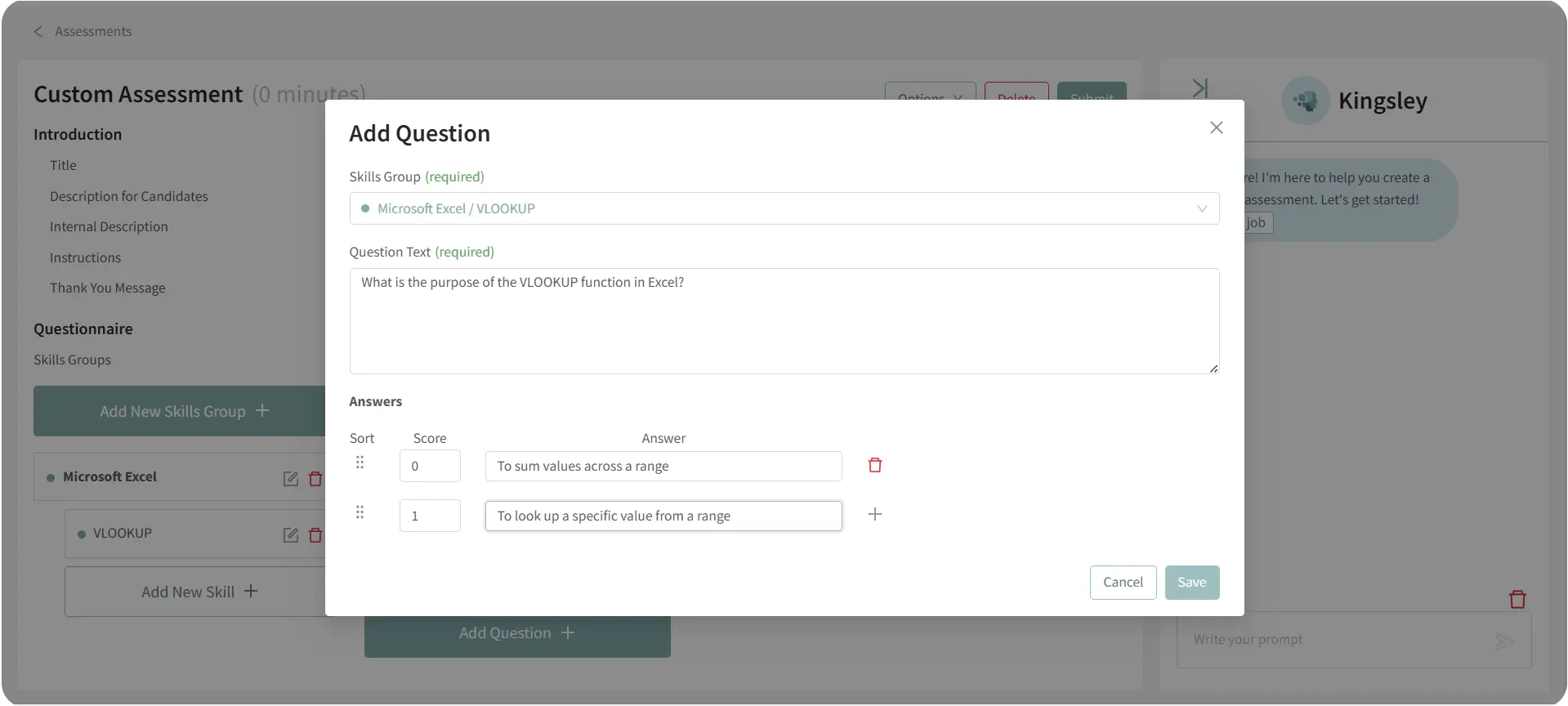The height and width of the screenshot is (706, 1568).
Task: Open the Title section
Action: (x=63, y=165)
